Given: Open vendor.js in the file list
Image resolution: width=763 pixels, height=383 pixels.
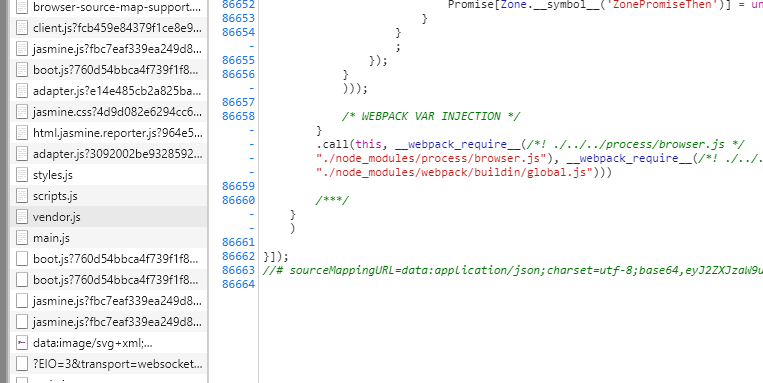Looking at the screenshot, I should point(109,217).
